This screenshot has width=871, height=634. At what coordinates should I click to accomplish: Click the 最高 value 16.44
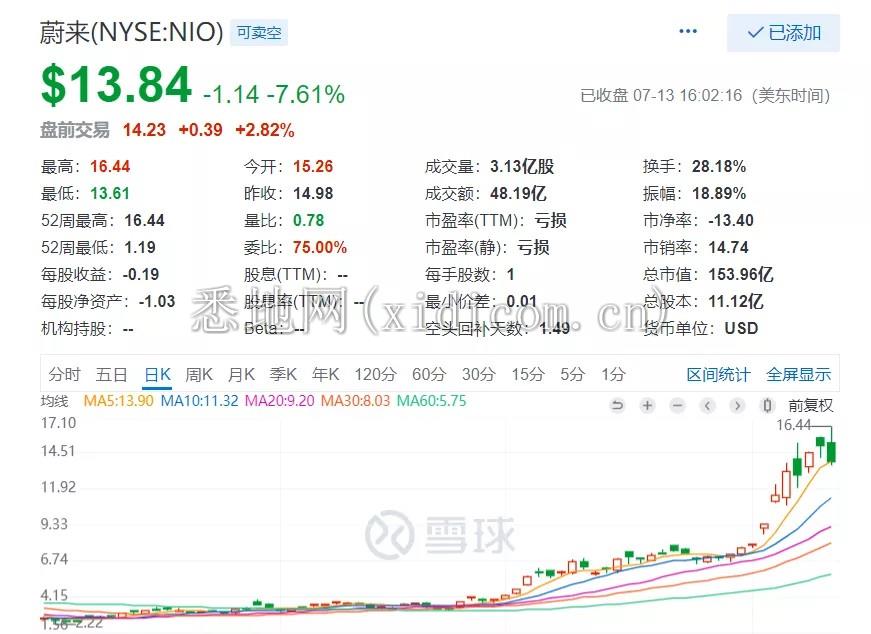point(110,166)
